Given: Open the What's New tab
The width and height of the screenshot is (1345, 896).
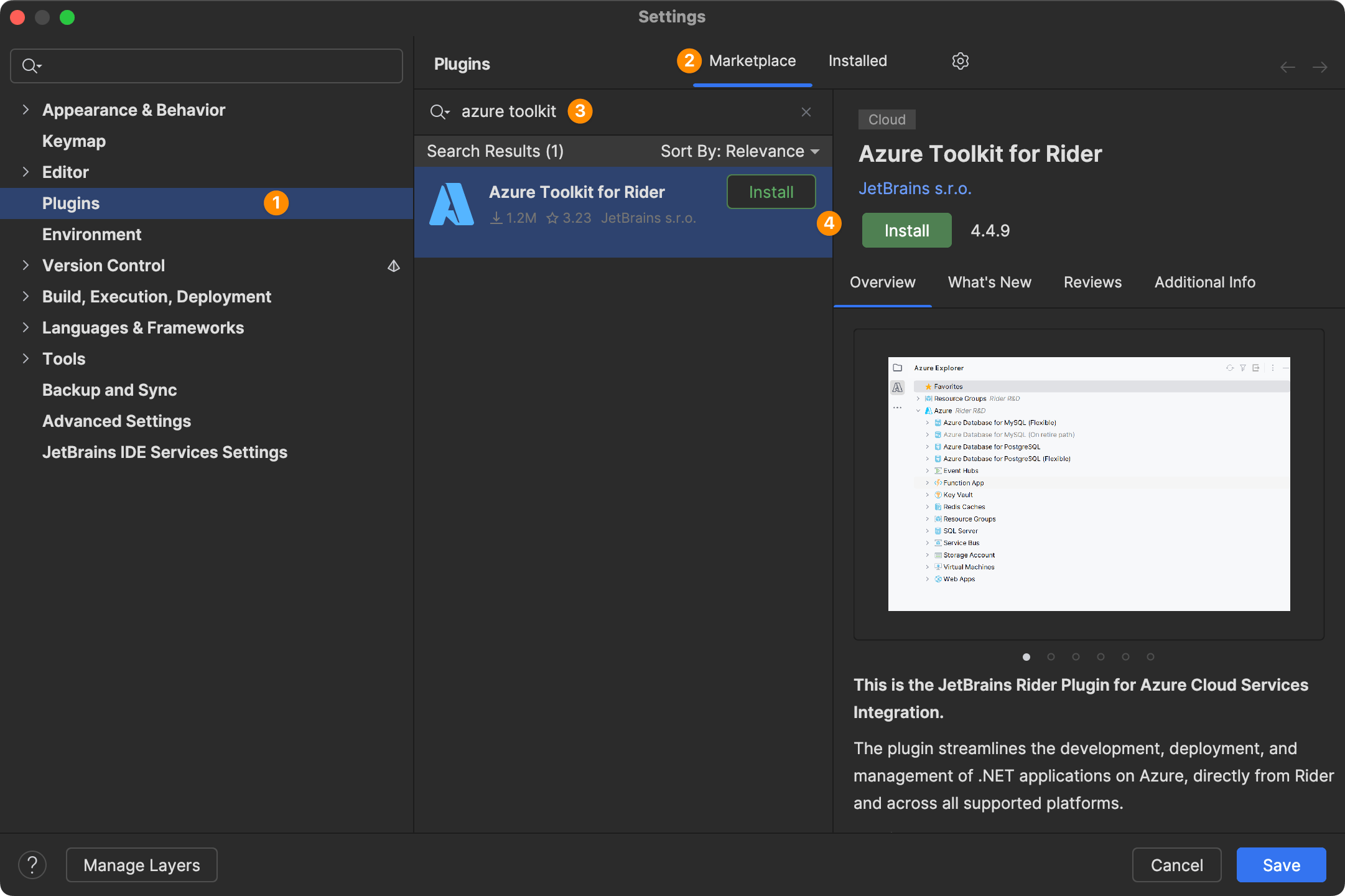Looking at the screenshot, I should point(989,282).
